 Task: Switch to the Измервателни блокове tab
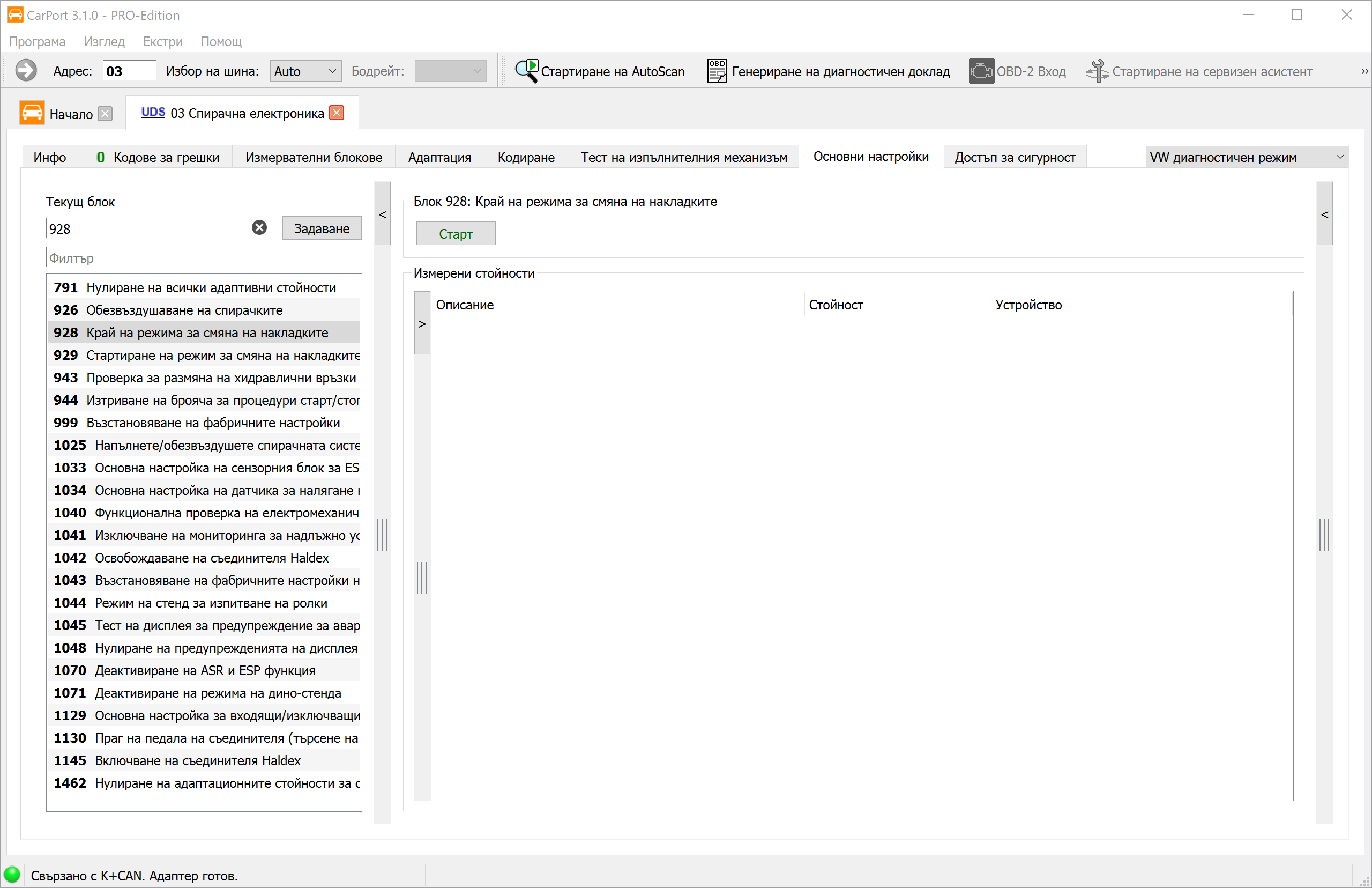(314, 157)
